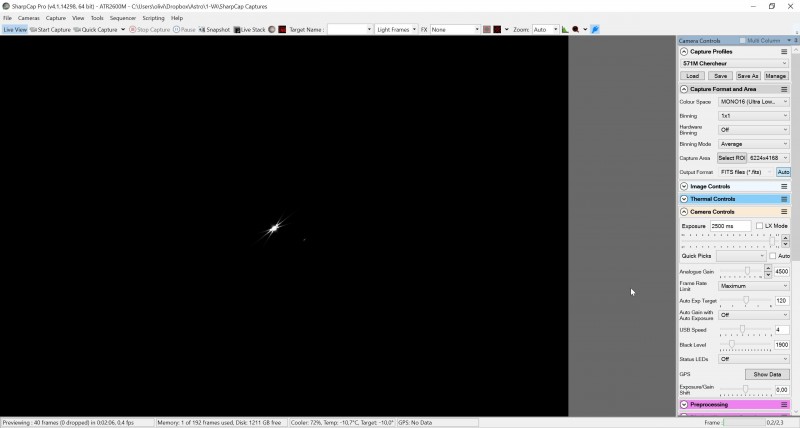Show the image histogram
This screenshot has height=428, width=800.
pyautogui.click(x=565, y=30)
